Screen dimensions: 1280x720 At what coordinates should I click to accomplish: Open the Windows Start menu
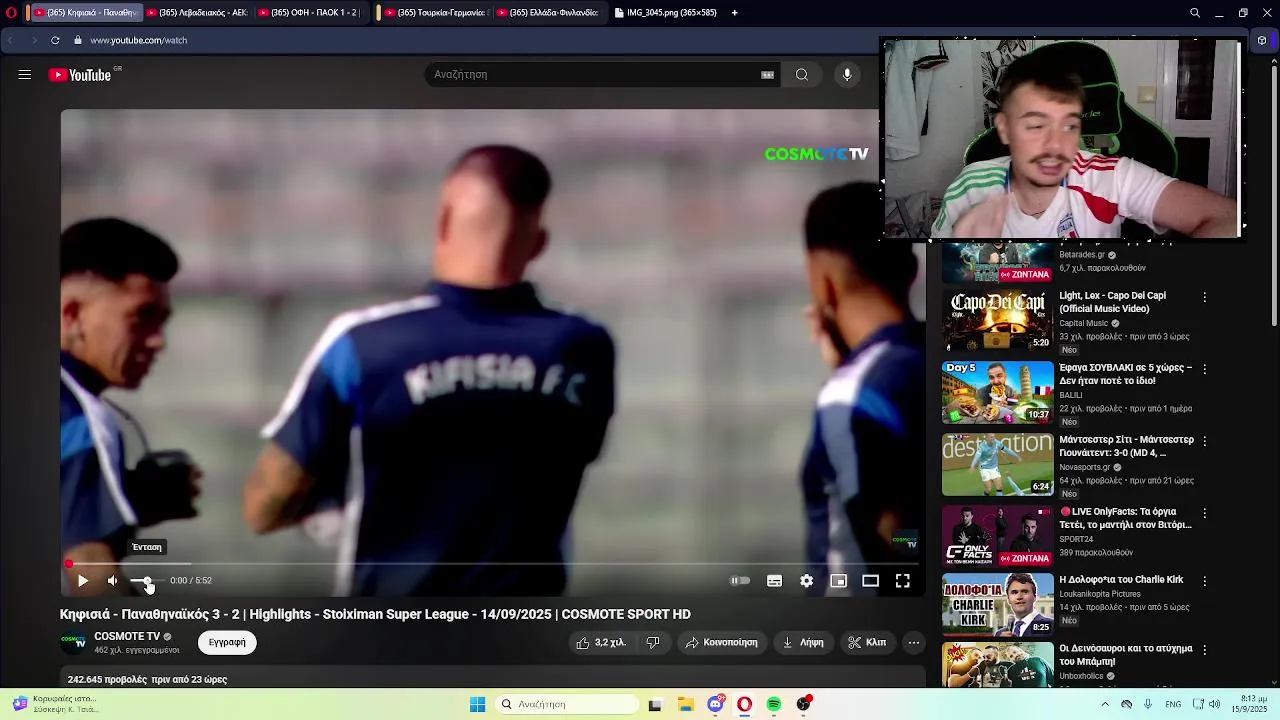coord(477,704)
